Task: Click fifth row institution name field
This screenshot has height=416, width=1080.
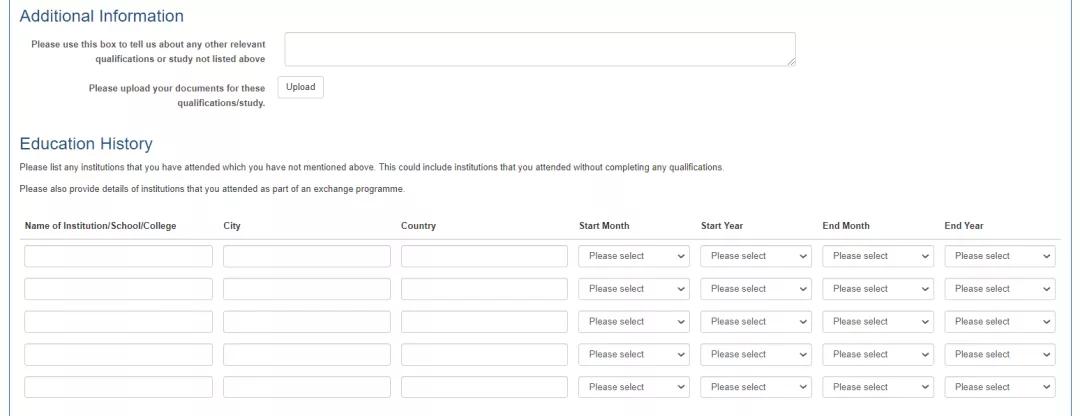Action: pyautogui.click(x=118, y=387)
